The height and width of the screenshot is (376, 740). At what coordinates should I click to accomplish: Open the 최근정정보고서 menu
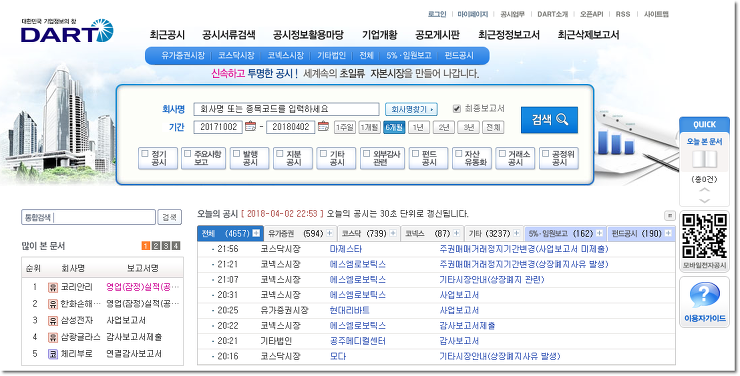[x=508, y=35]
